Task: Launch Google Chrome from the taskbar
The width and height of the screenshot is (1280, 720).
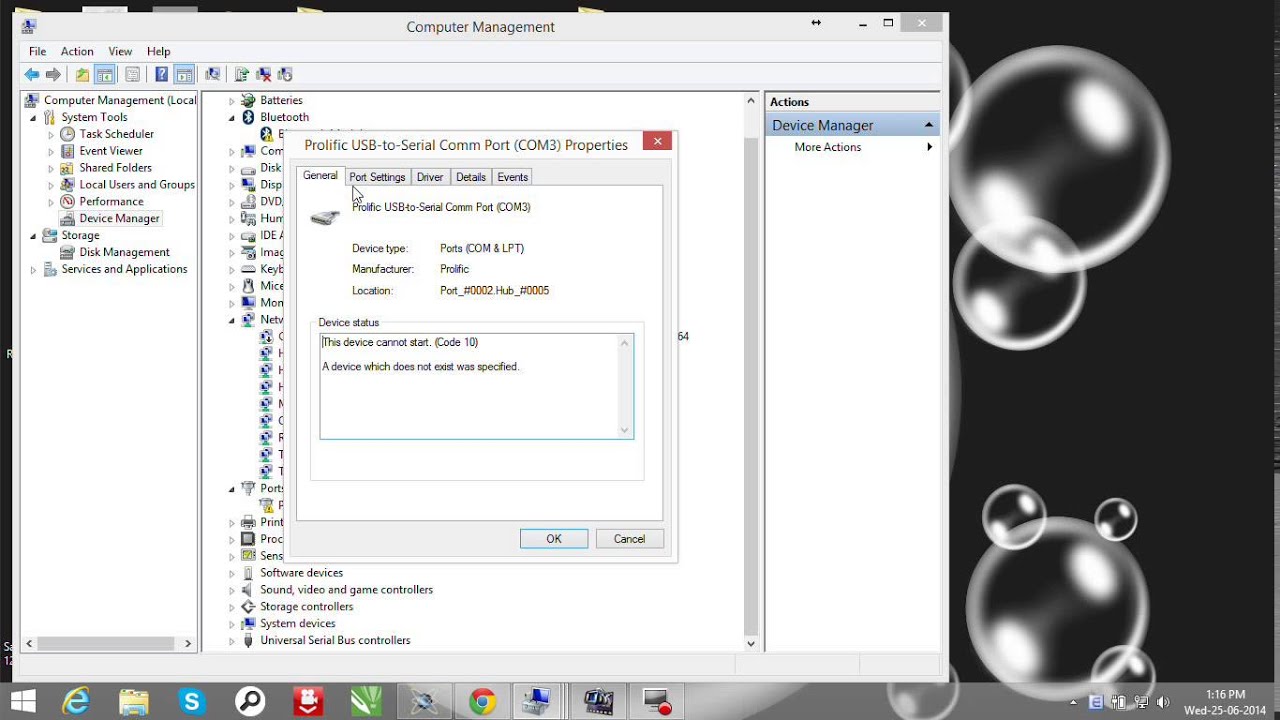Action: [482, 702]
